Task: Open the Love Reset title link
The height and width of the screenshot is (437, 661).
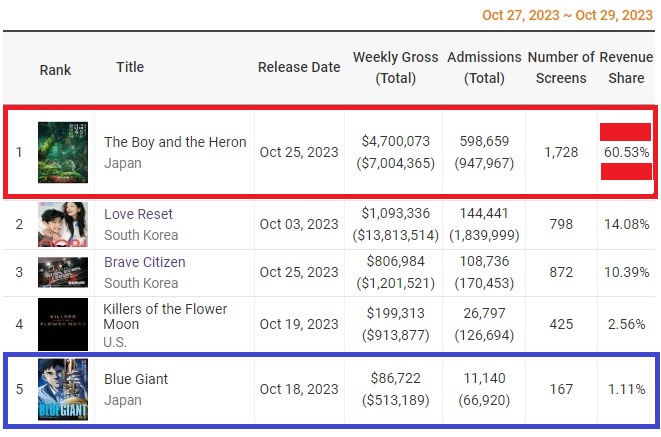Action: [x=138, y=214]
